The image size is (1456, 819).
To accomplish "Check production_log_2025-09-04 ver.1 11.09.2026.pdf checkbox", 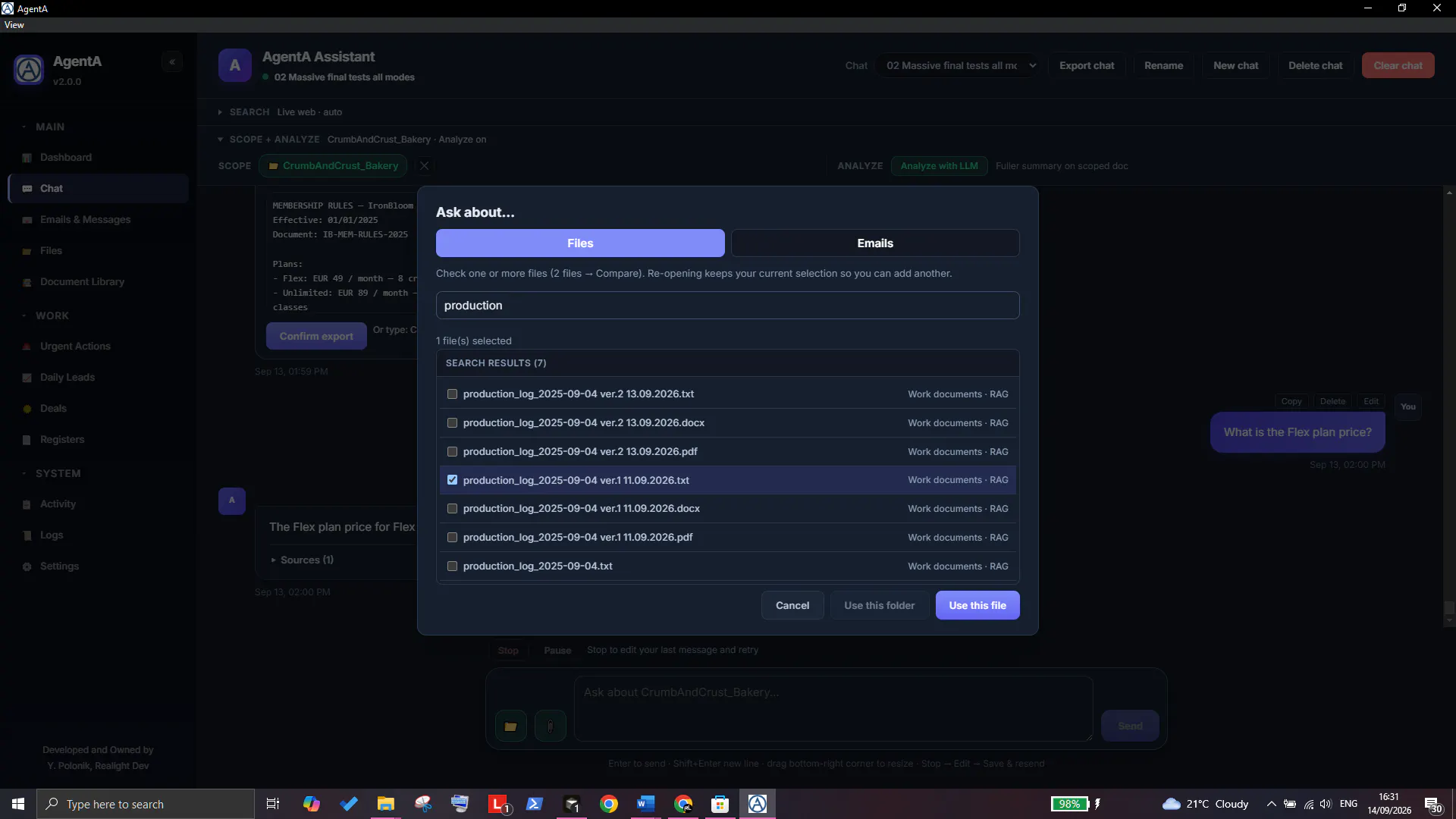I will coord(452,538).
